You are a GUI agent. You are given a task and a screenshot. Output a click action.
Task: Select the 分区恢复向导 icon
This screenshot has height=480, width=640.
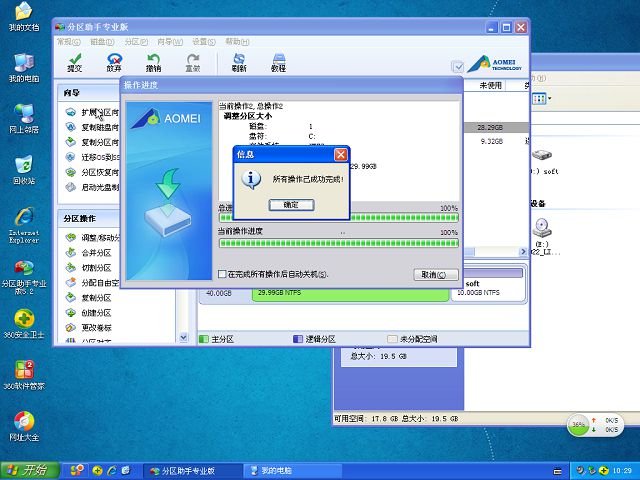(71, 172)
